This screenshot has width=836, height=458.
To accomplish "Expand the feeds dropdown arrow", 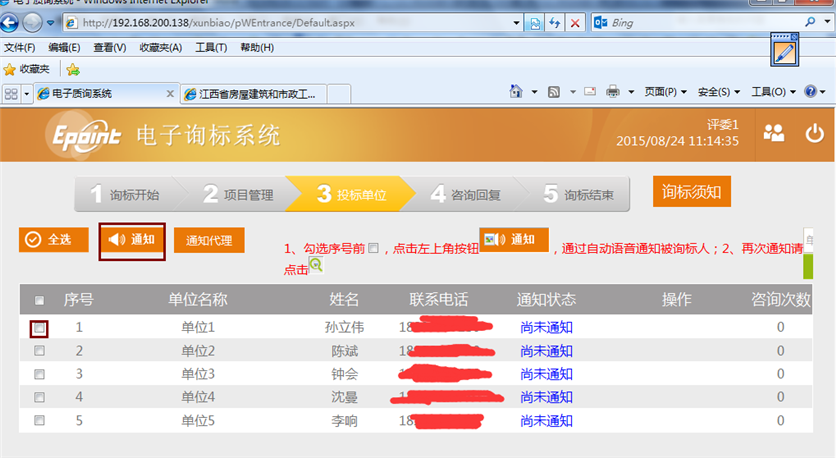I will (573, 92).
